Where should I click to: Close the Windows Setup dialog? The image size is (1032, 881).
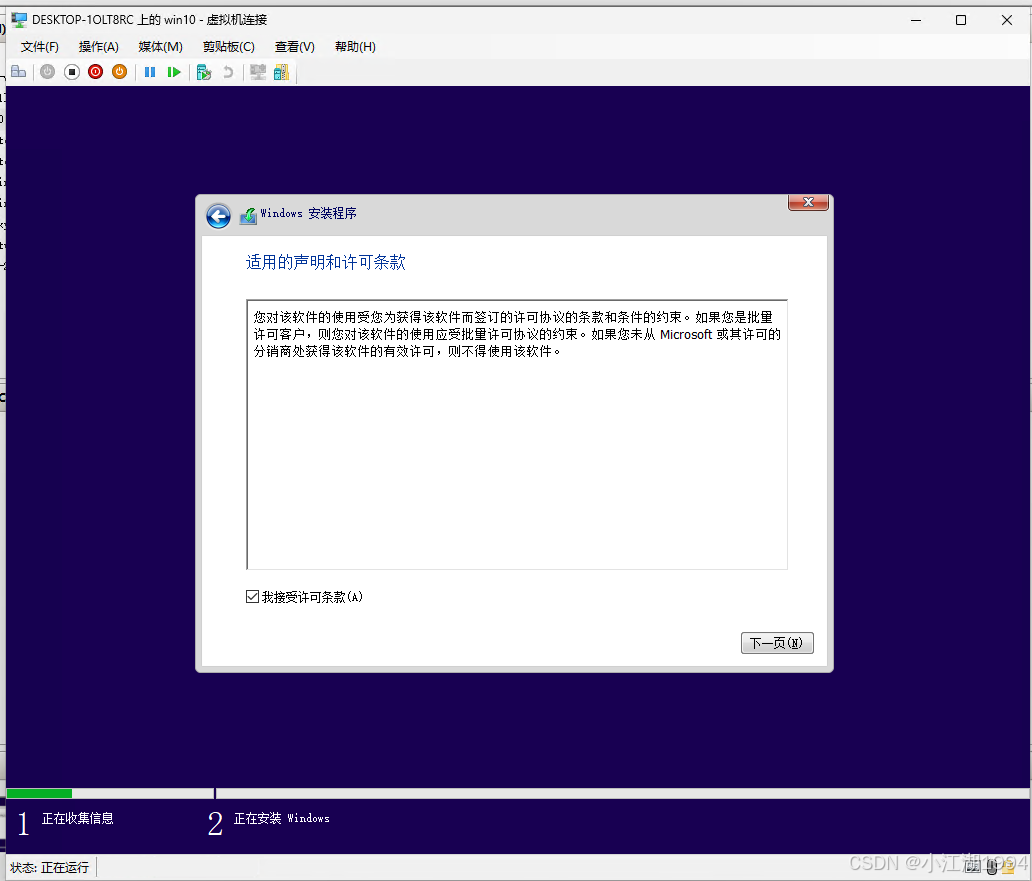[x=808, y=202]
